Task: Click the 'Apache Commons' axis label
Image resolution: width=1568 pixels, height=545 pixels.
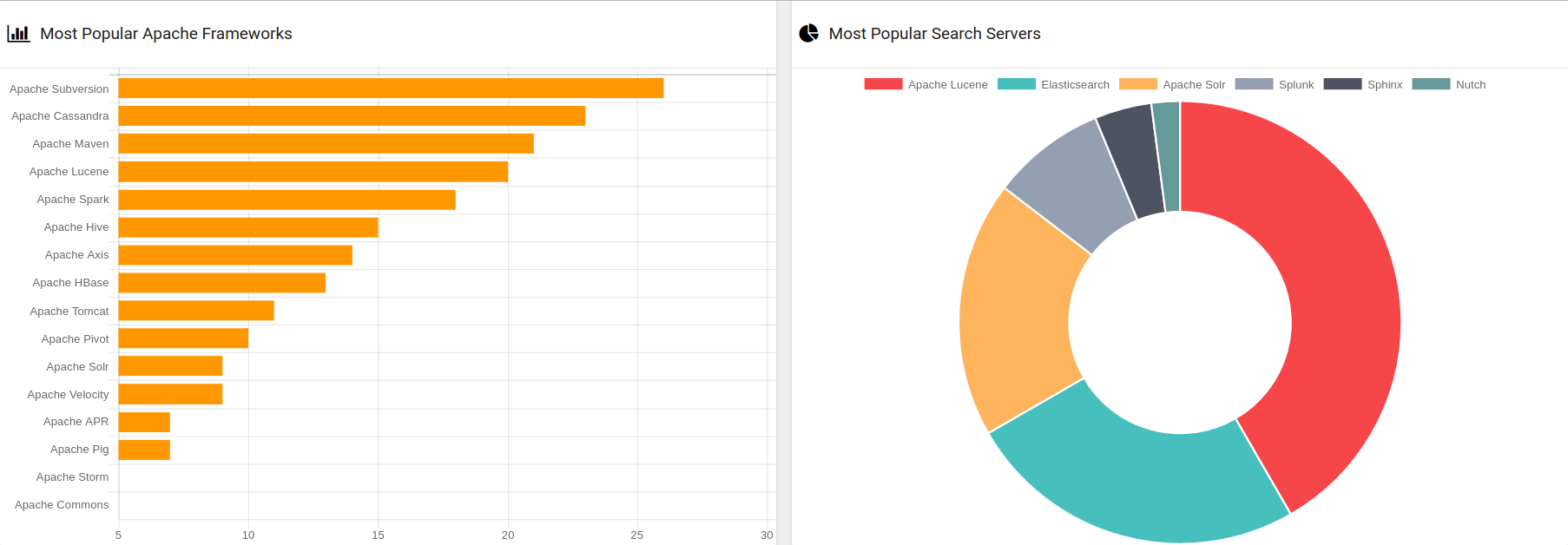Action: (x=62, y=505)
